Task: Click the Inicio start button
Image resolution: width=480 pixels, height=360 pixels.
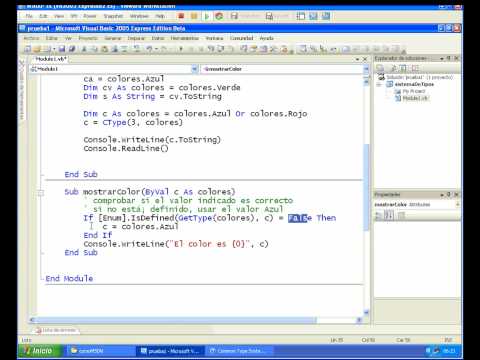Action: 40,351
